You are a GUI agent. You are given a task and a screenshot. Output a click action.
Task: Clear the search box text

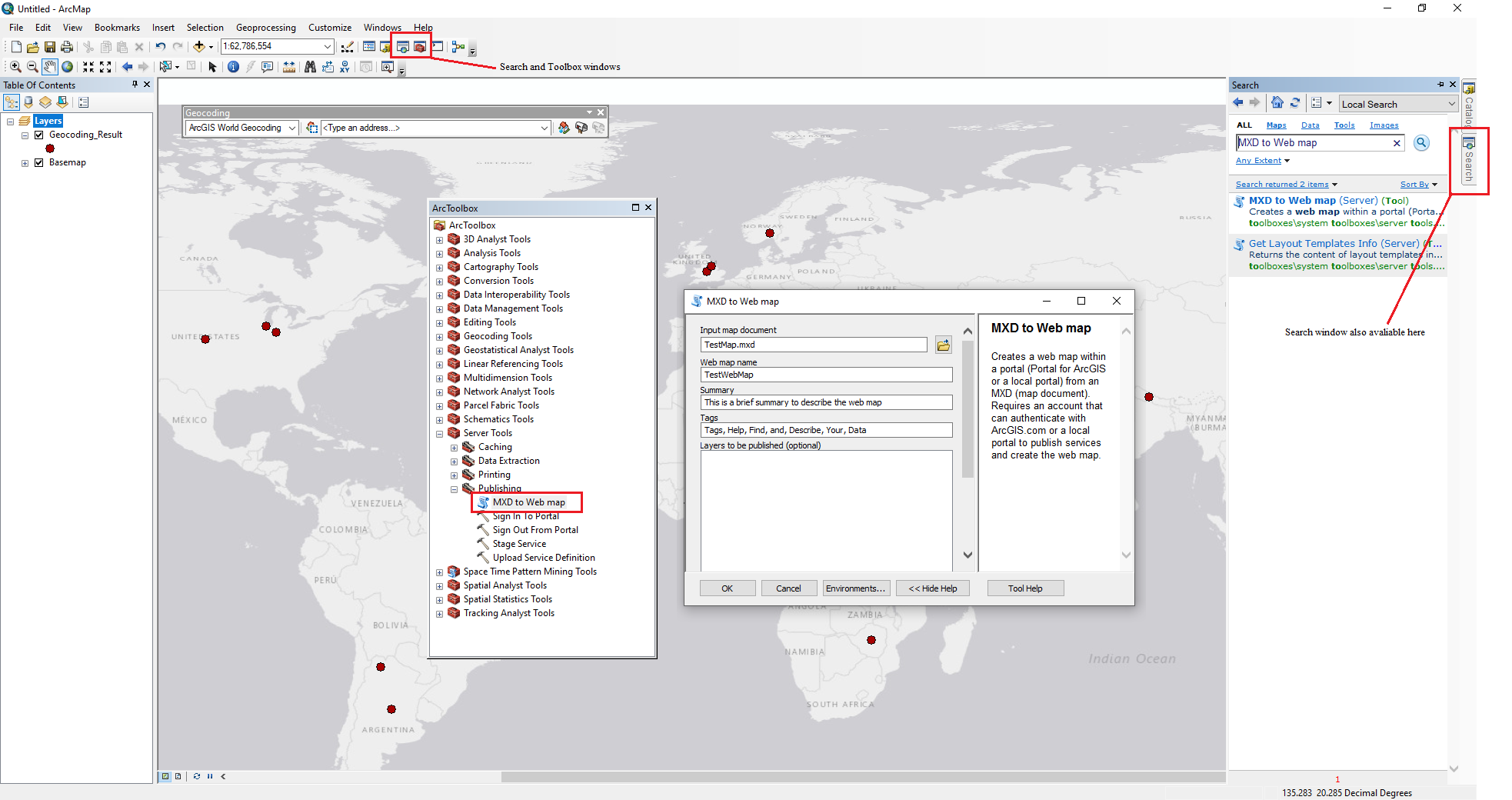(x=1397, y=143)
